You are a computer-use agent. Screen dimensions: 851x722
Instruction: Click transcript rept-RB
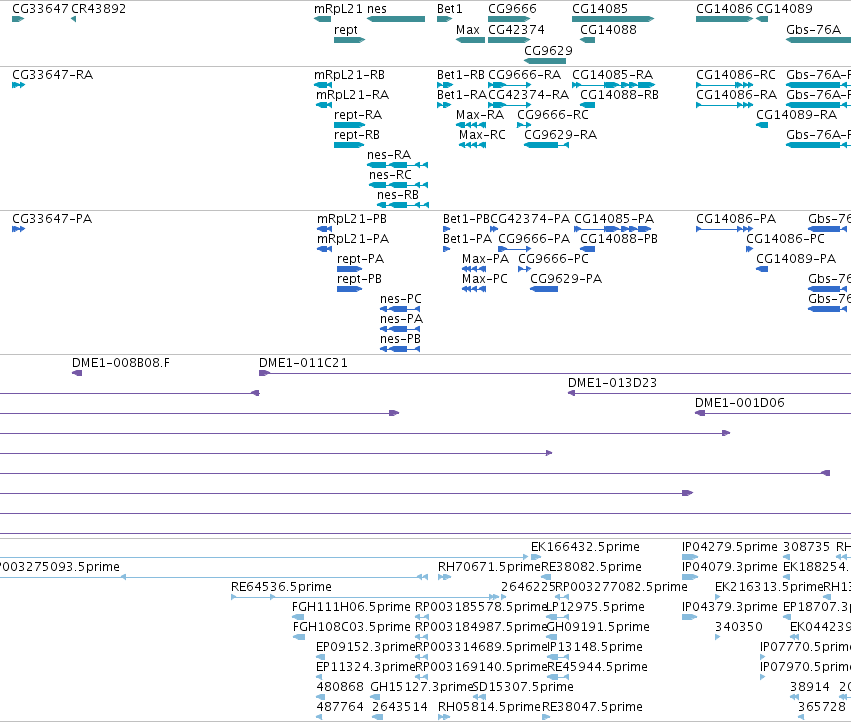click(x=357, y=135)
